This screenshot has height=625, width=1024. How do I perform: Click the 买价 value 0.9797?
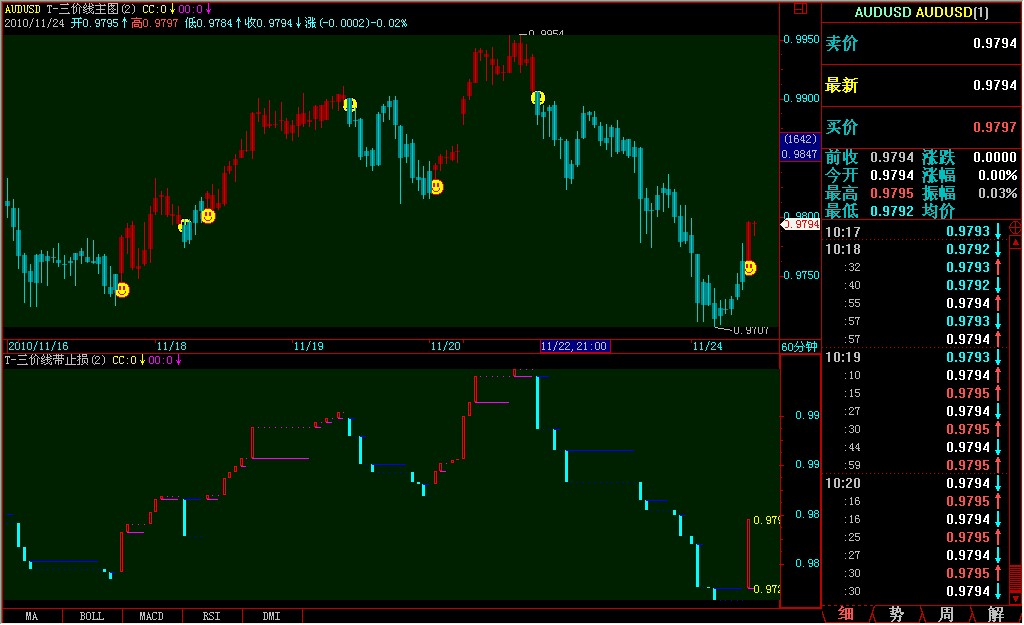tap(995, 127)
